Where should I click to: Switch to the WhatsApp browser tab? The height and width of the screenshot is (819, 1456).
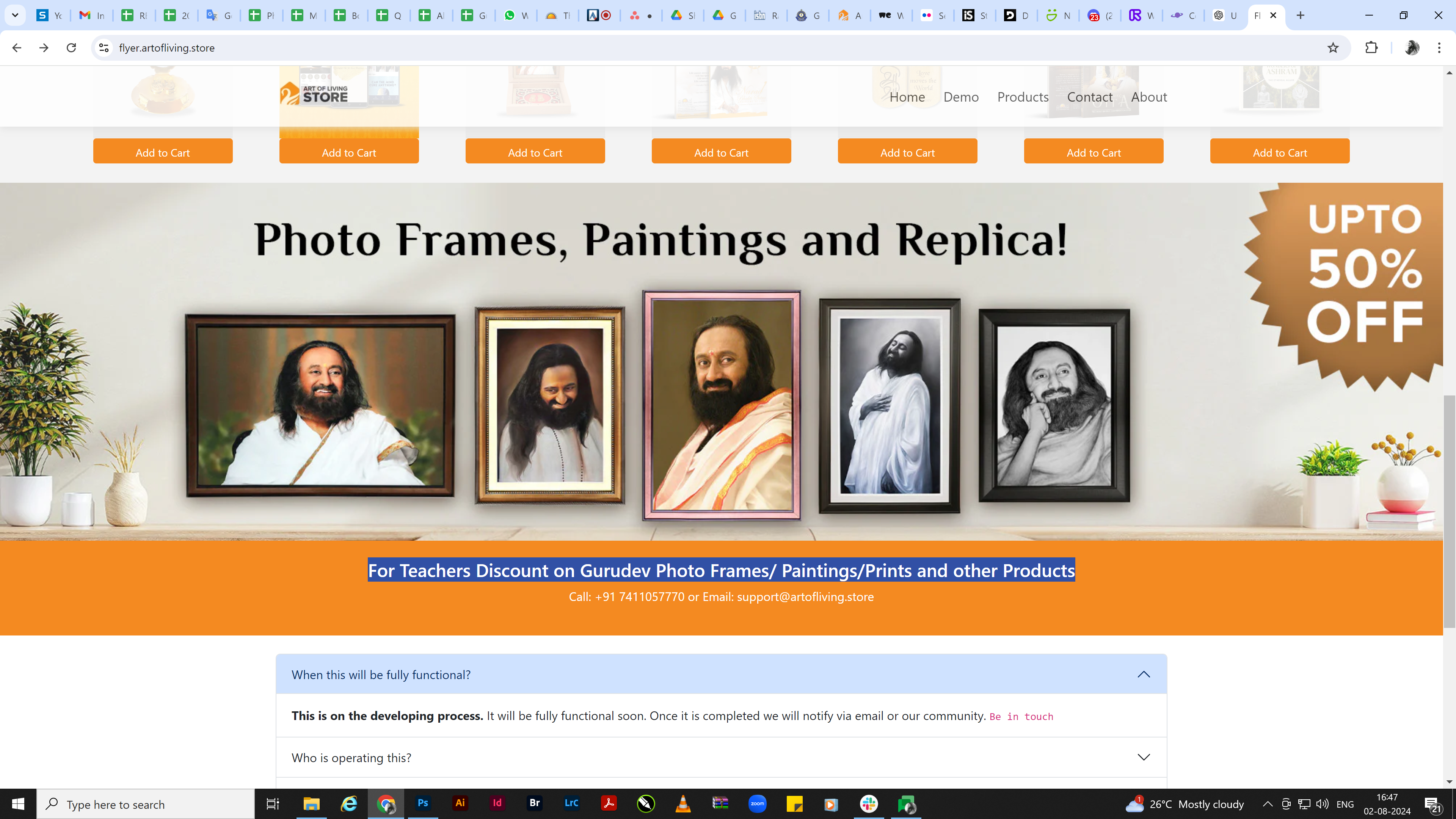pyautogui.click(x=516, y=15)
